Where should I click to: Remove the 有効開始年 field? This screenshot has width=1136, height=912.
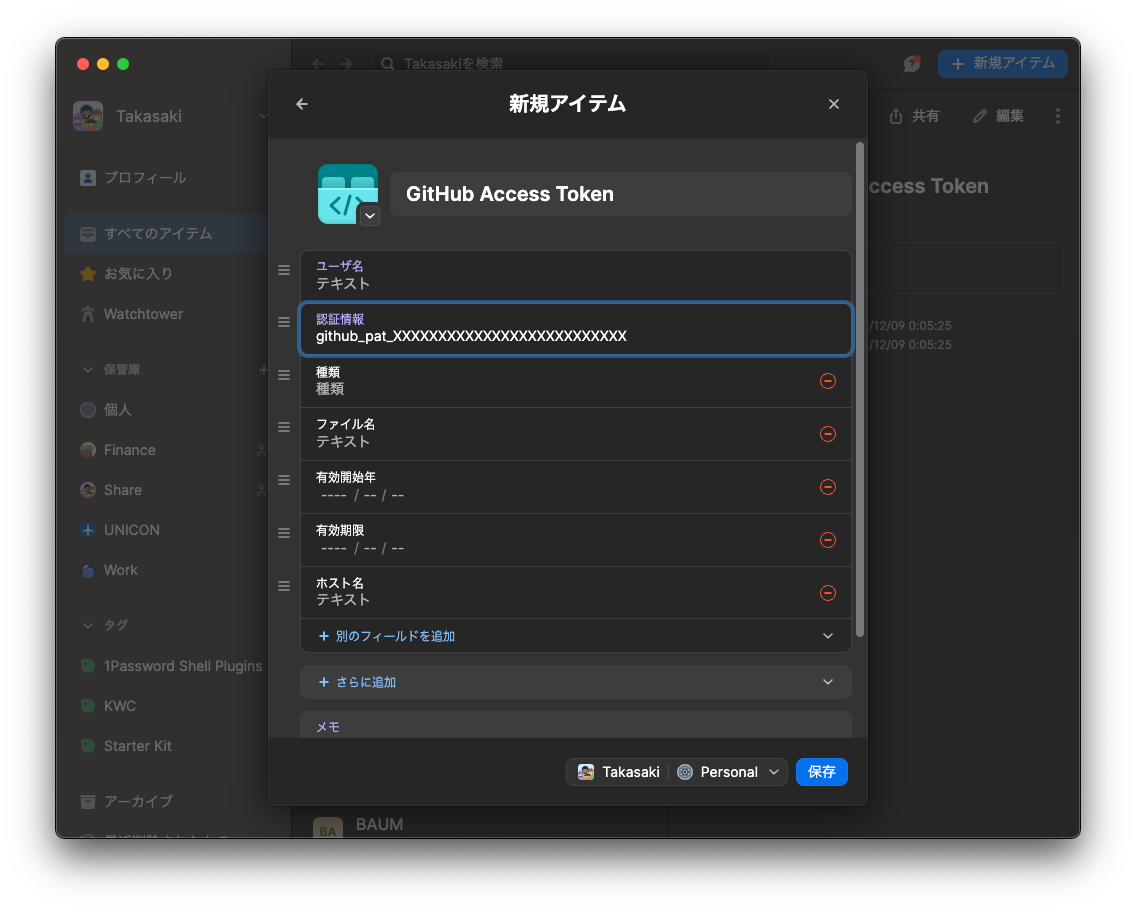[x=827, y=487]
